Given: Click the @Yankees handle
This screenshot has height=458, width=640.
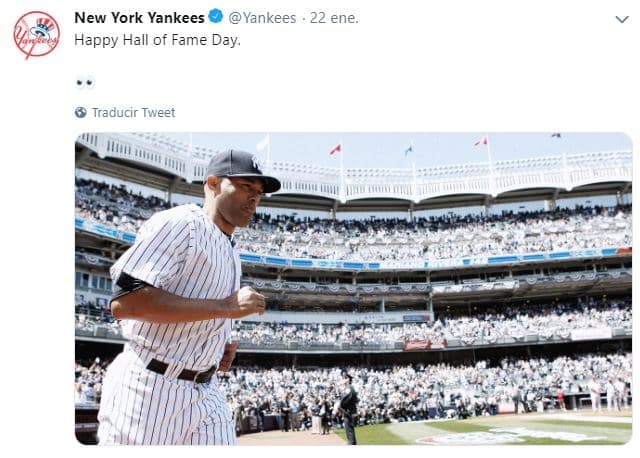Looking at the screenshot, I should pyautogui.click(x=262, y=18).
